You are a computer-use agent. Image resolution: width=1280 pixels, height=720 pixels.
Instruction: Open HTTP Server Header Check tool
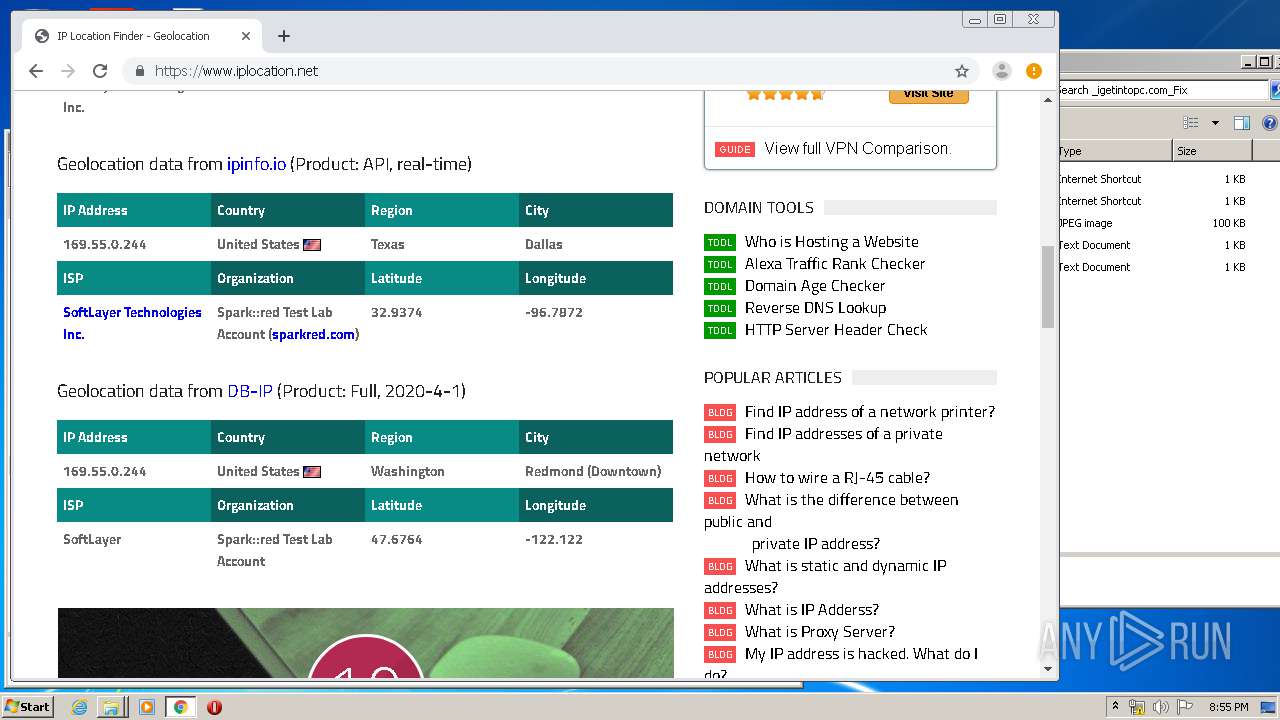tap(836, 330)
